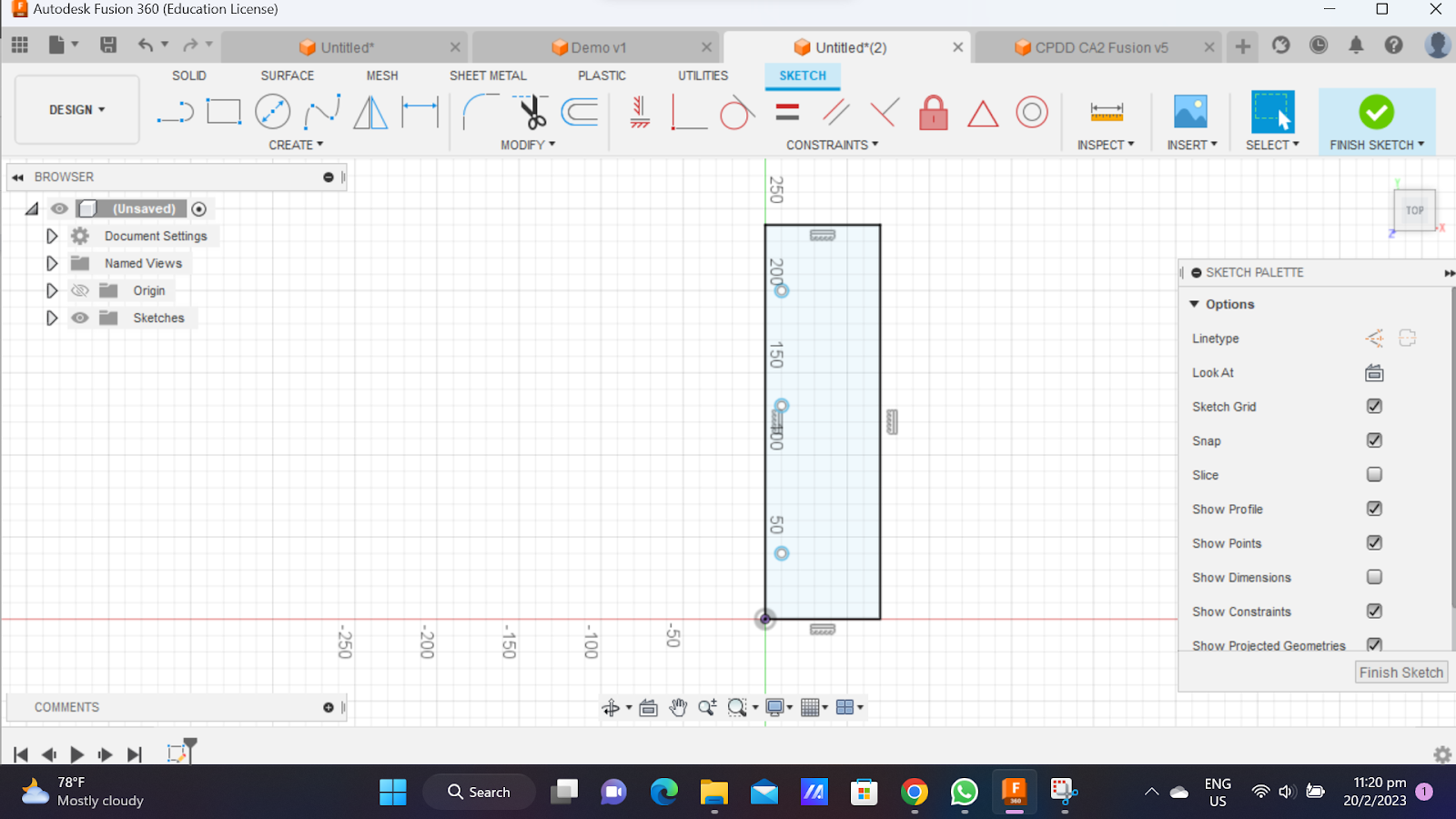Apply Horizontal/Vertical constraint

click(x=640, y=112)
